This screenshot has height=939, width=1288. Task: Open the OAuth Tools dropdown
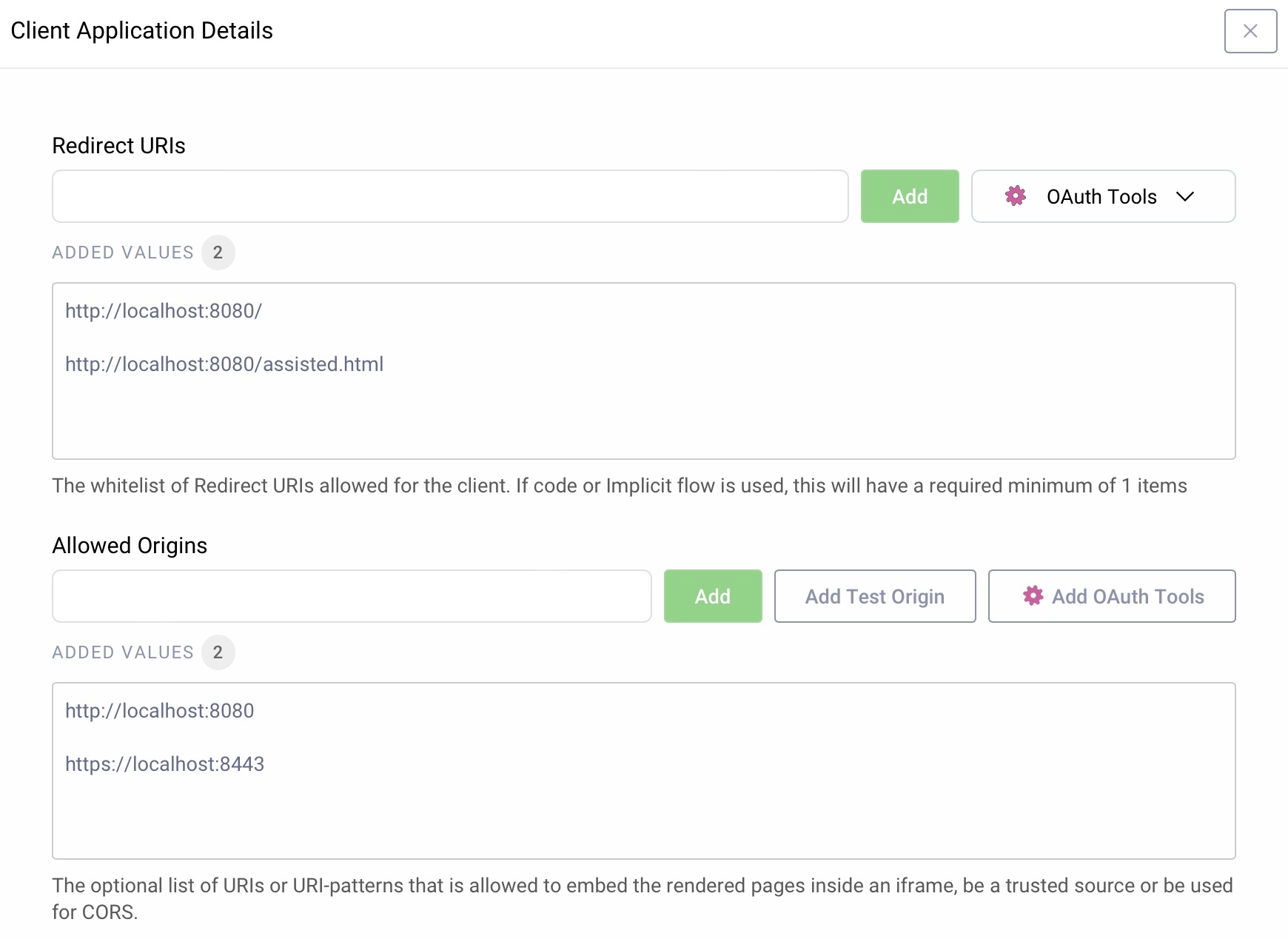1102,196
